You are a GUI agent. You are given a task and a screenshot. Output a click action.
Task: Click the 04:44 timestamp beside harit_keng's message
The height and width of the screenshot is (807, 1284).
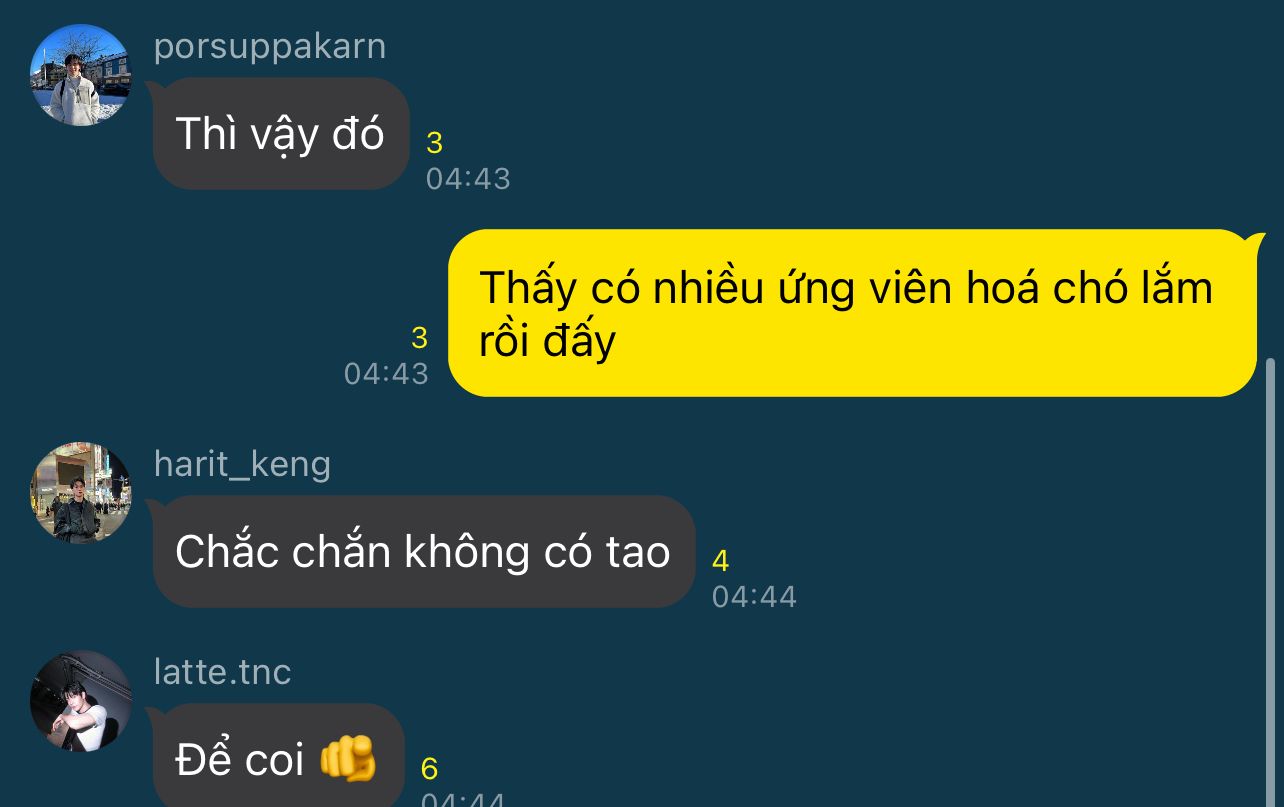[x=754, y=597]
